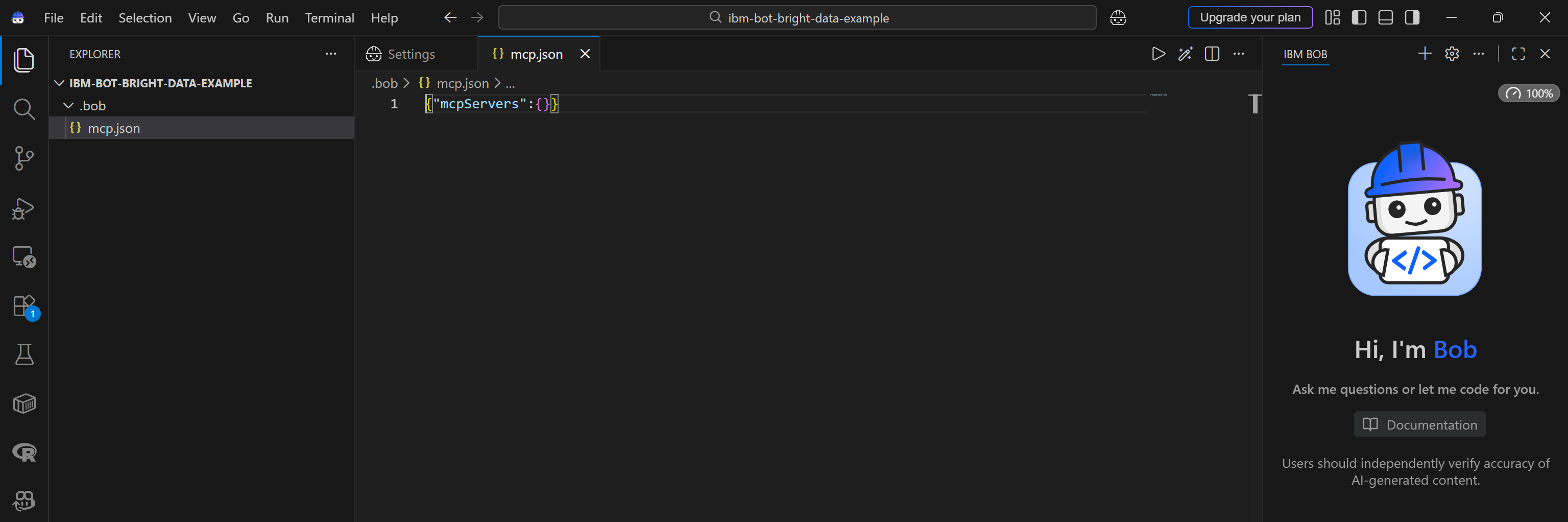1568x522 pixels.
Task: Click the .bob breadcrumb segment
Action: point(384,83)
